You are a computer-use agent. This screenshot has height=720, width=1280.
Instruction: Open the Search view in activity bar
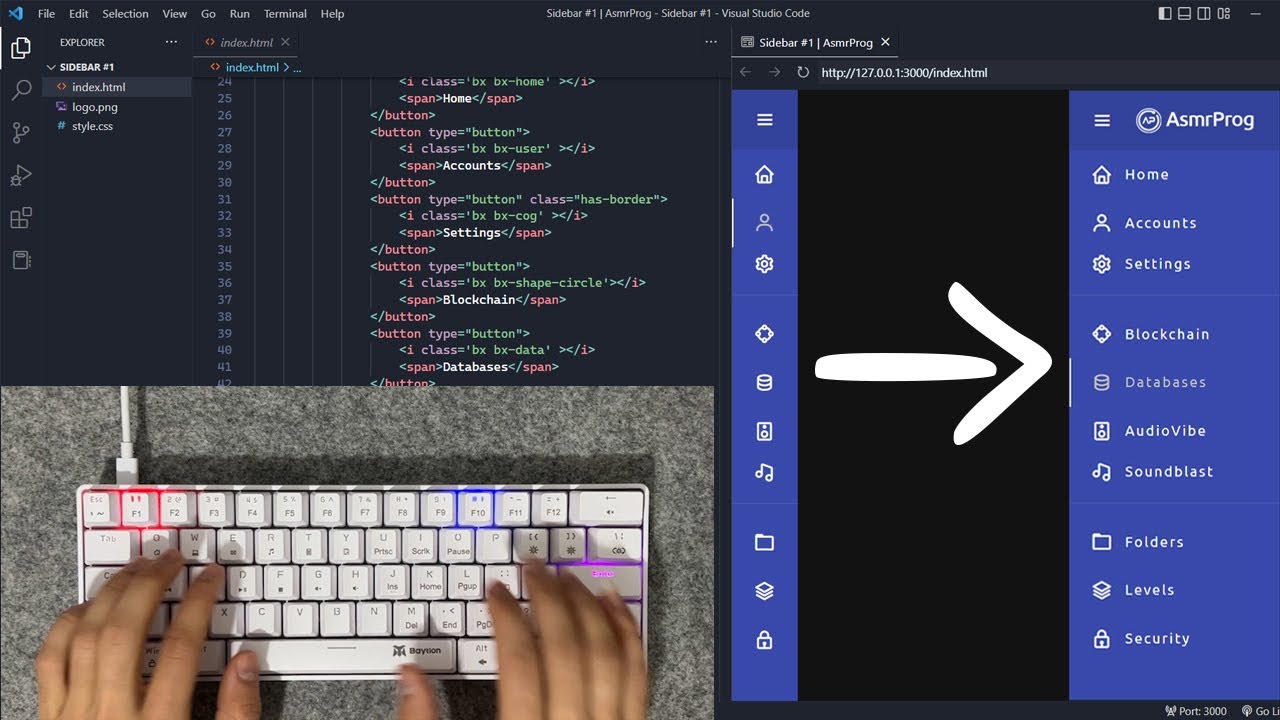(x=21, y=90)
